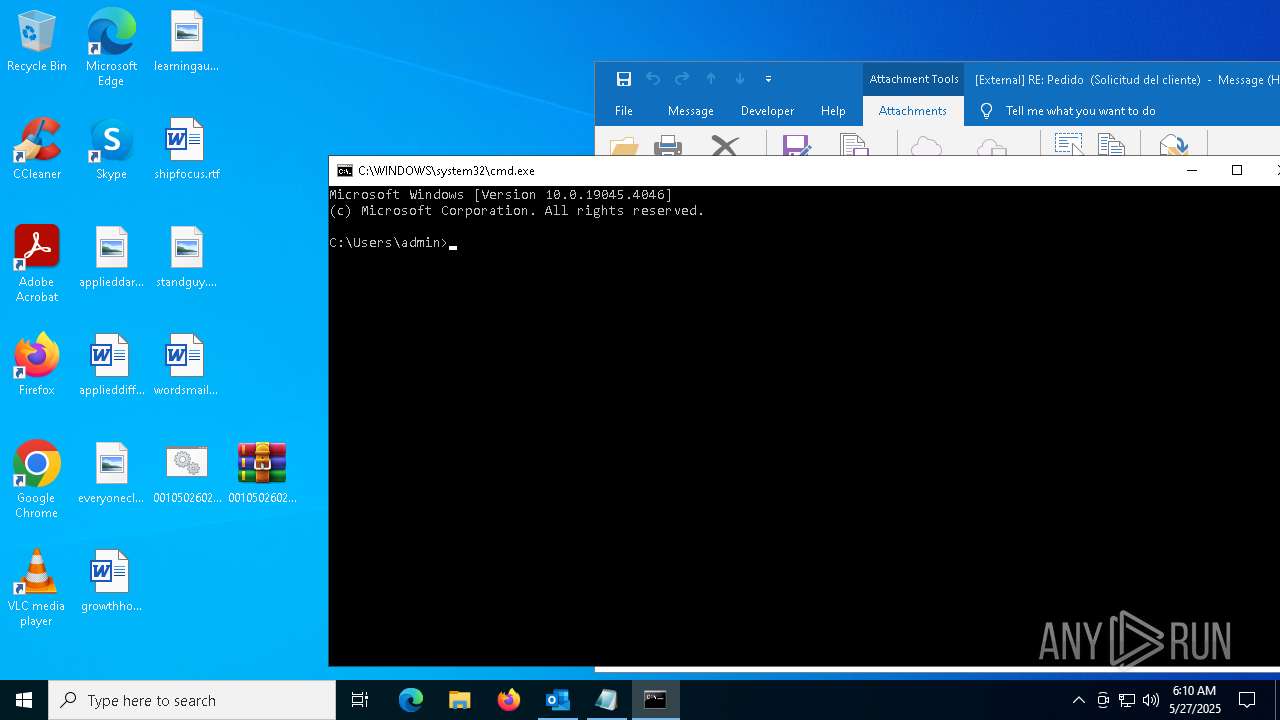
Task: Click Attachment Tools contextual tab header
Action: [x=914, y=79]
